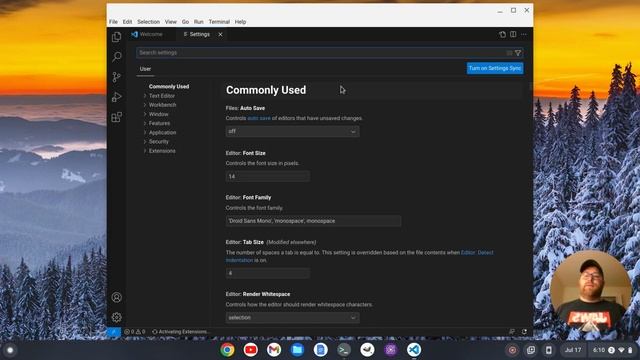Open the Run menu

tap(199, 22)
